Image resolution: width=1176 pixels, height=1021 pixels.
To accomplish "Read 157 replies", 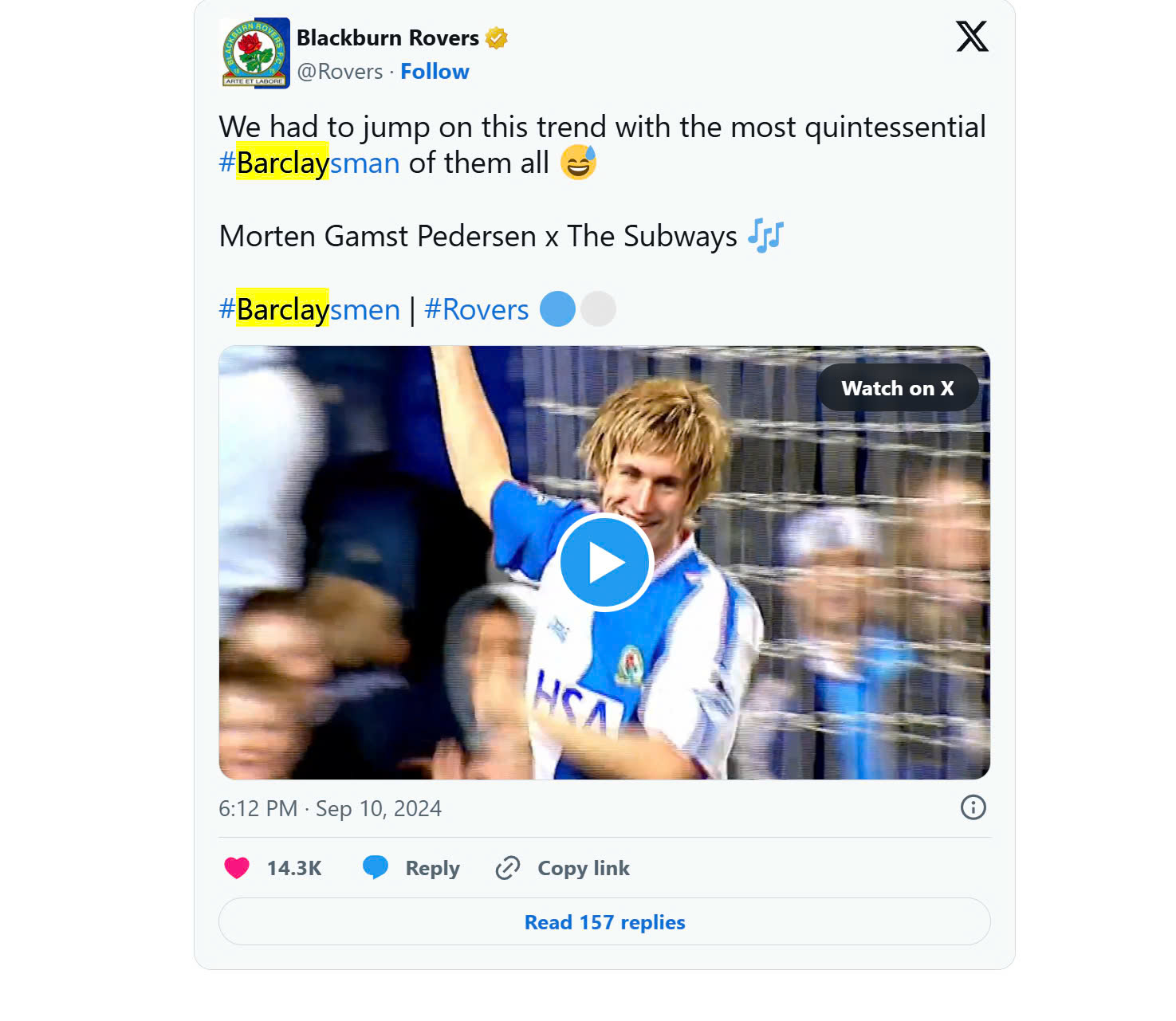I will [604, 922].
